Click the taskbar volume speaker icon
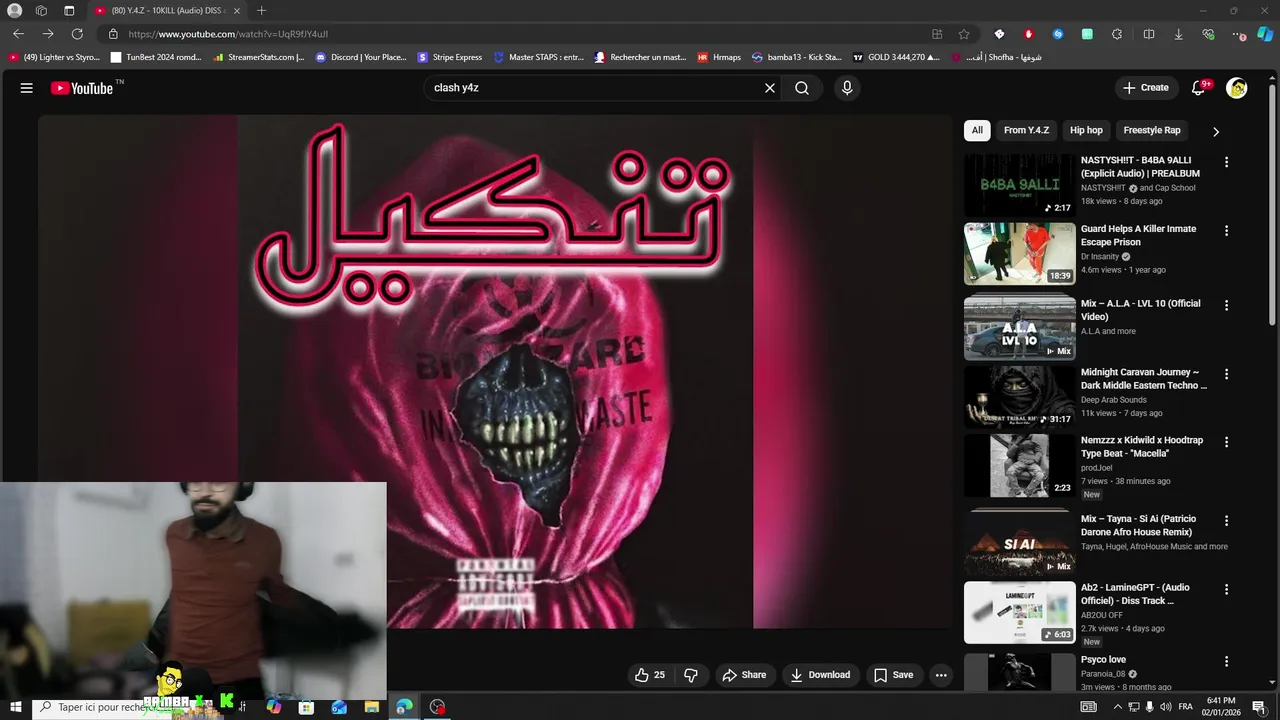 [1166, 707]
